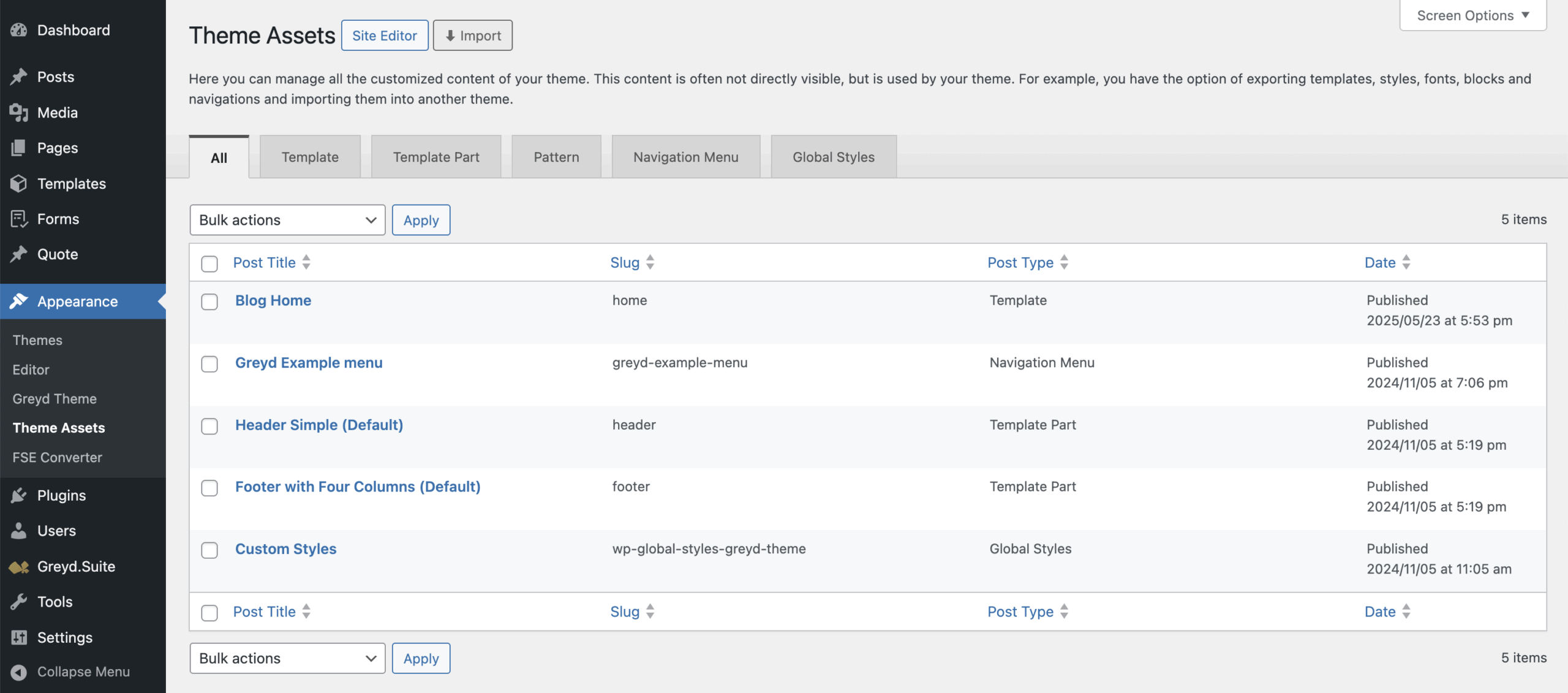Image resolution: width=1568 pixels, height=693 pixels.
Task: Sort by the top Slug column link
Action: (x=625, y=262)
